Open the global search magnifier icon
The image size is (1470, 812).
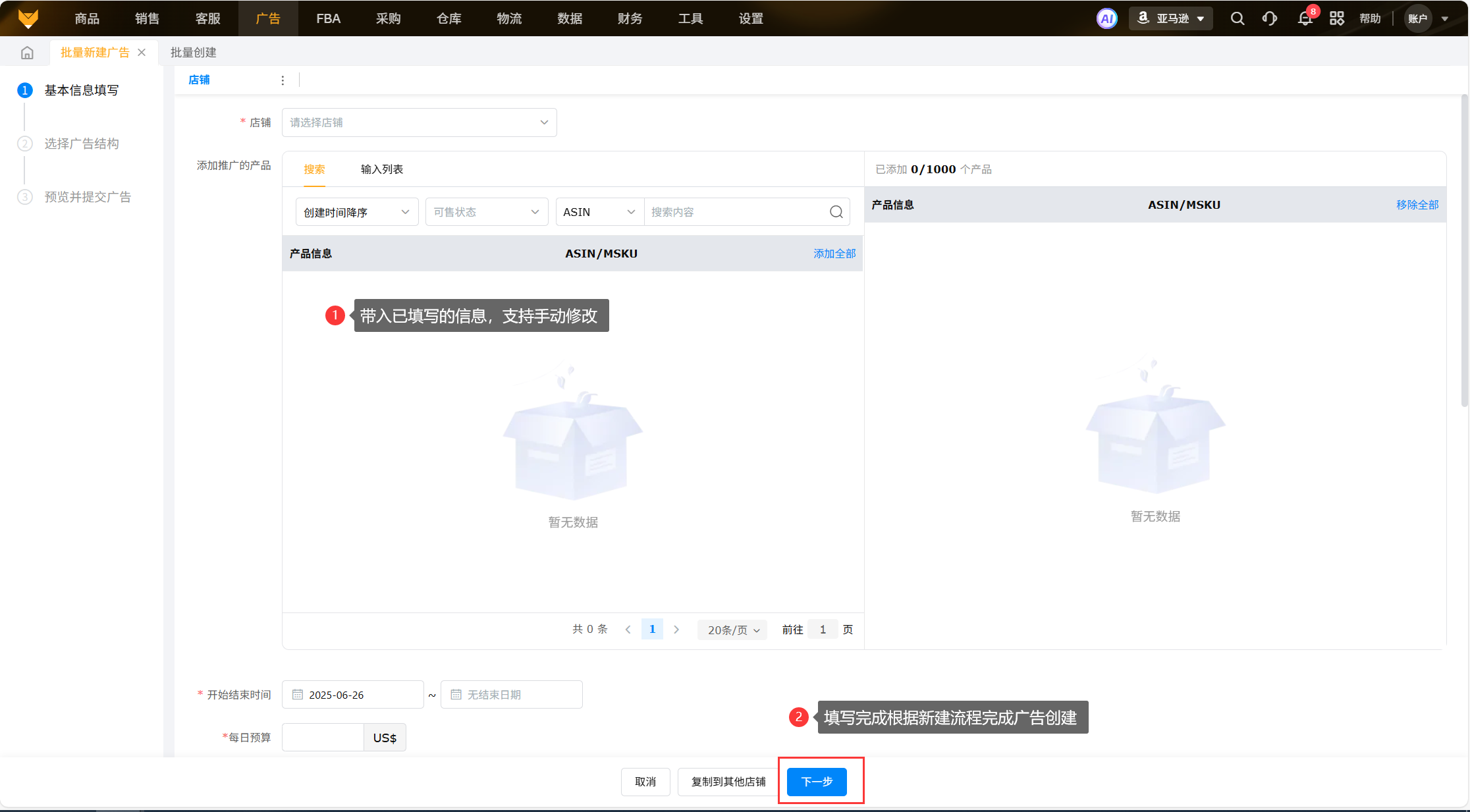click(x=1238, y=18)
